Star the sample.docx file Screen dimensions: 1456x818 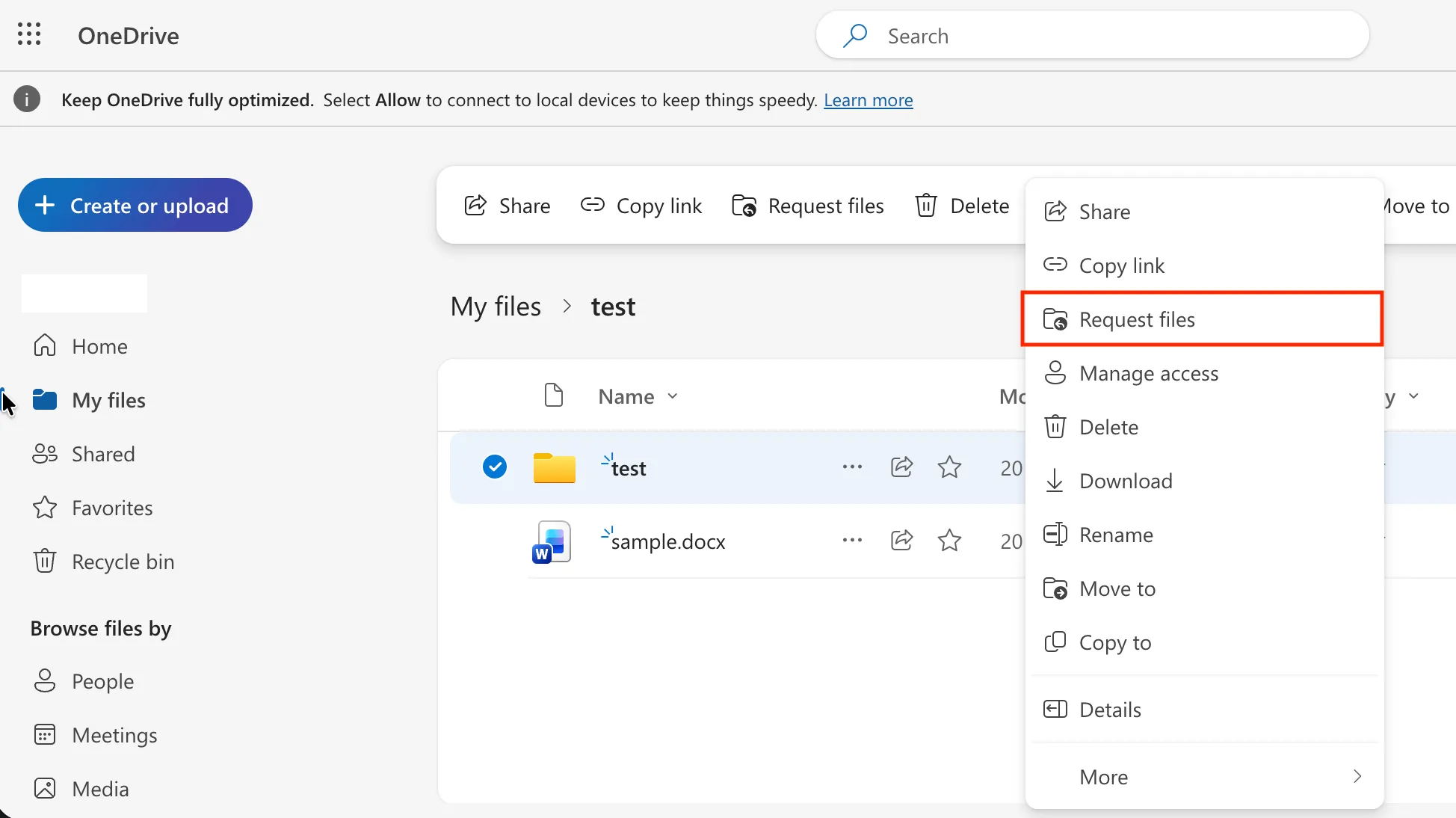click(949, 540)
